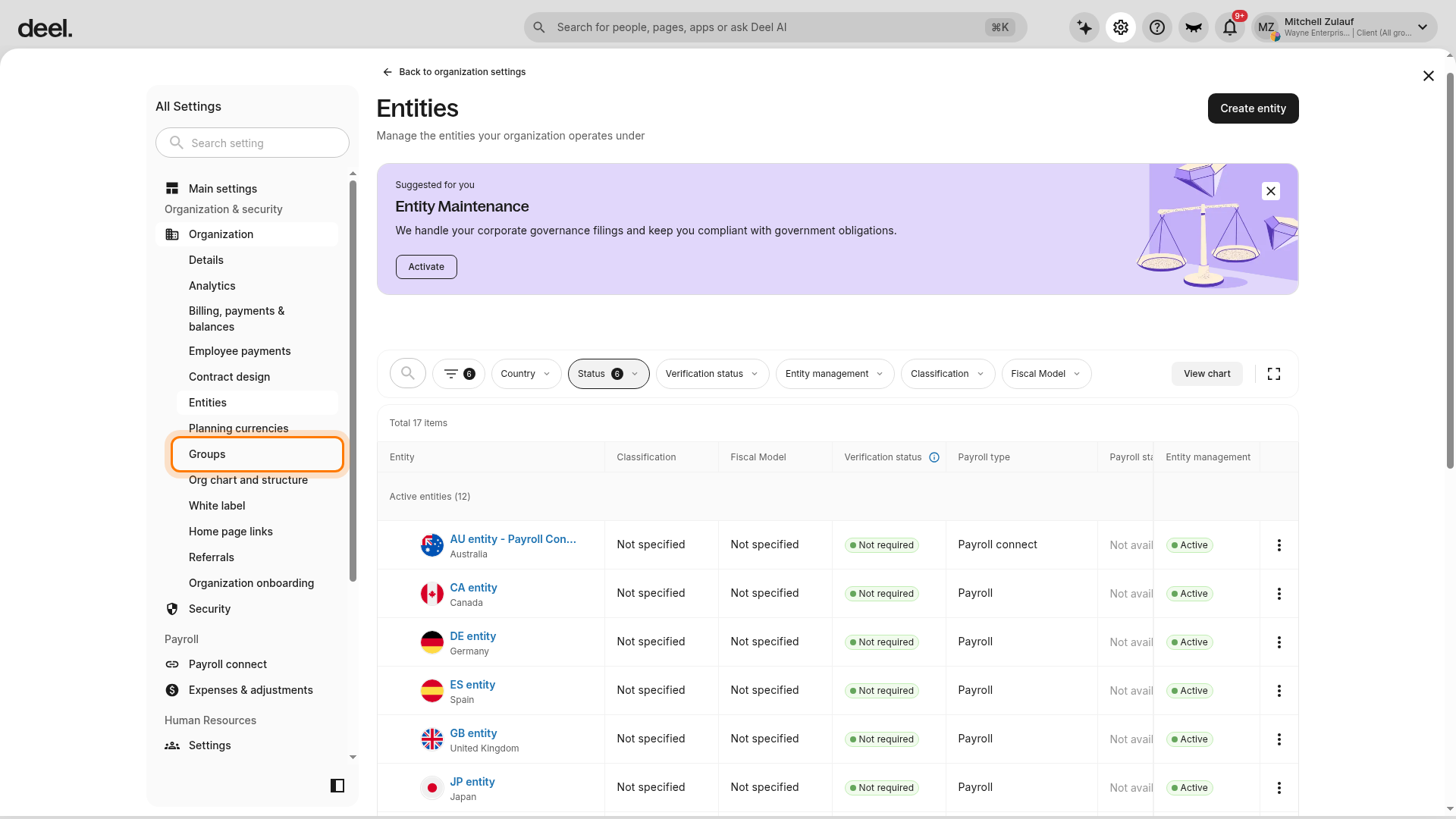
Task: Open the CA entity link
Action: click(x=473, y=588)
